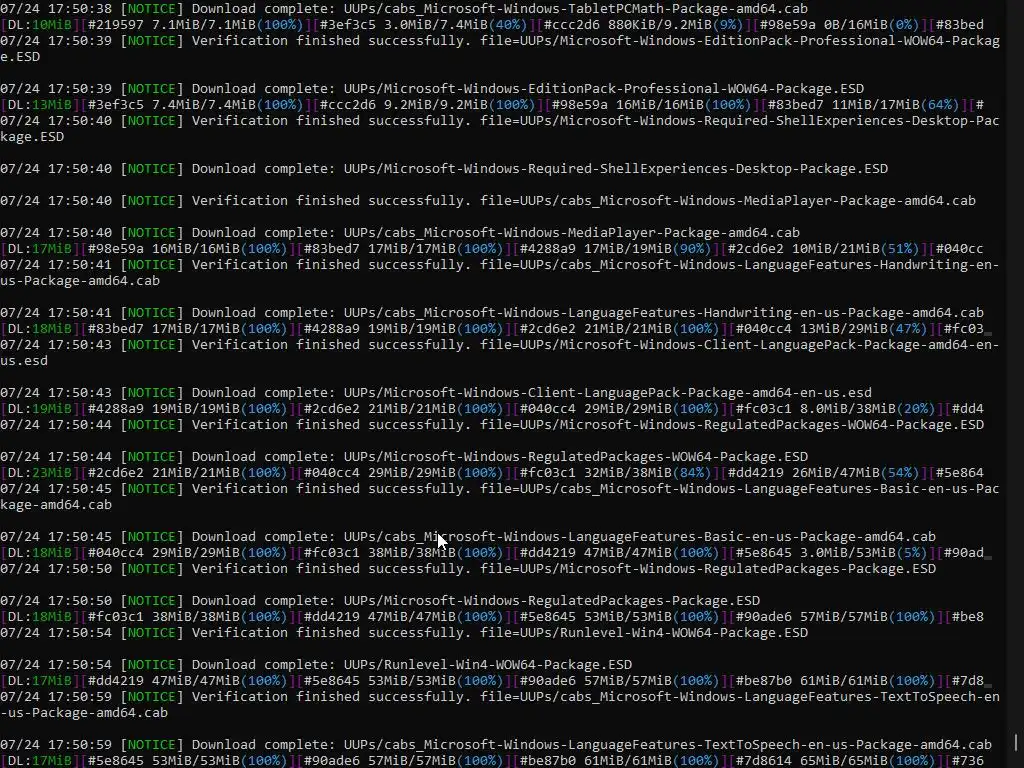Screen dimensions: 1024x768
Task: Select the DL:19MiB speed indicator
Action: point(40,409)
